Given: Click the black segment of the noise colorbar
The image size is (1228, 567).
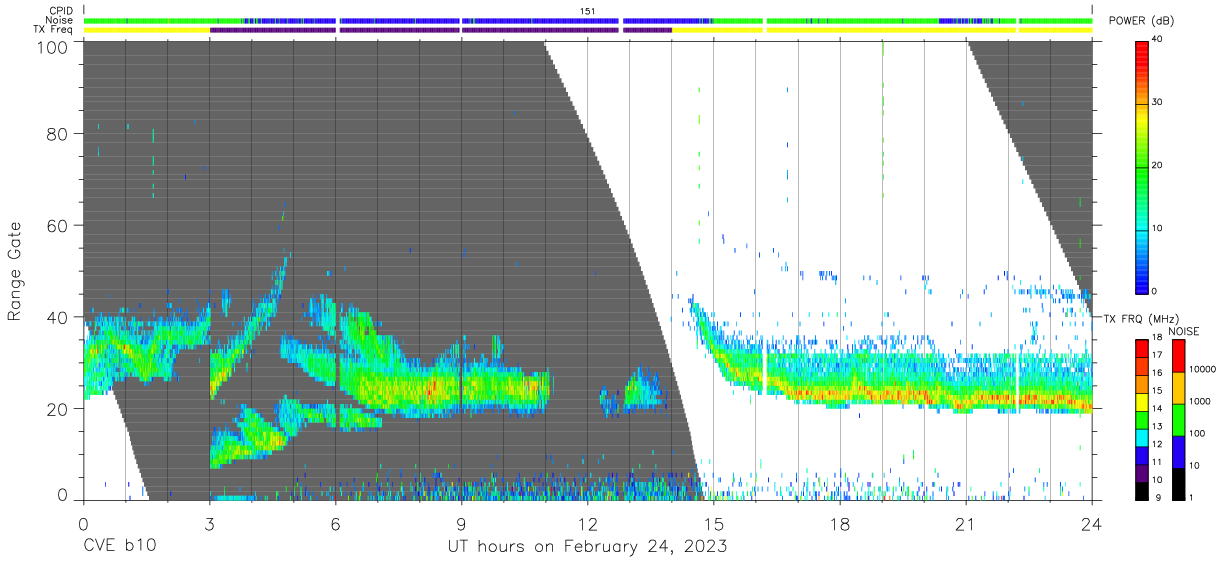Looking at the screenshot, I should 1178,483.
